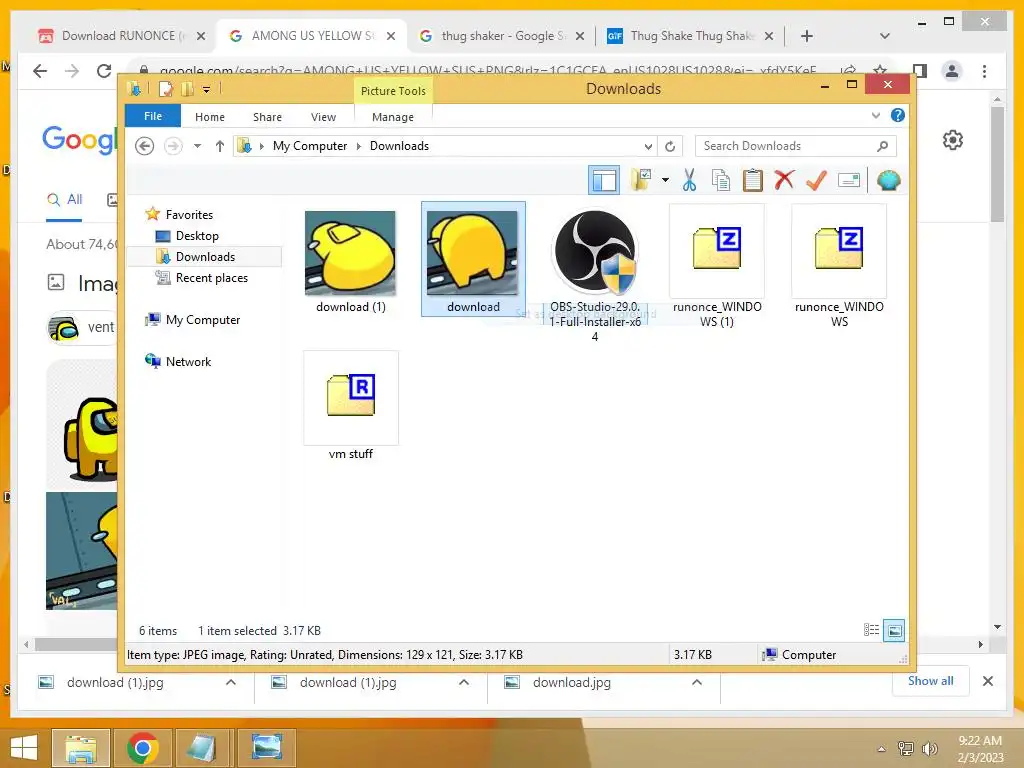Click My Computer in address breadcrumb
The height and width of the screenshot is (768, 1024).
310,146
